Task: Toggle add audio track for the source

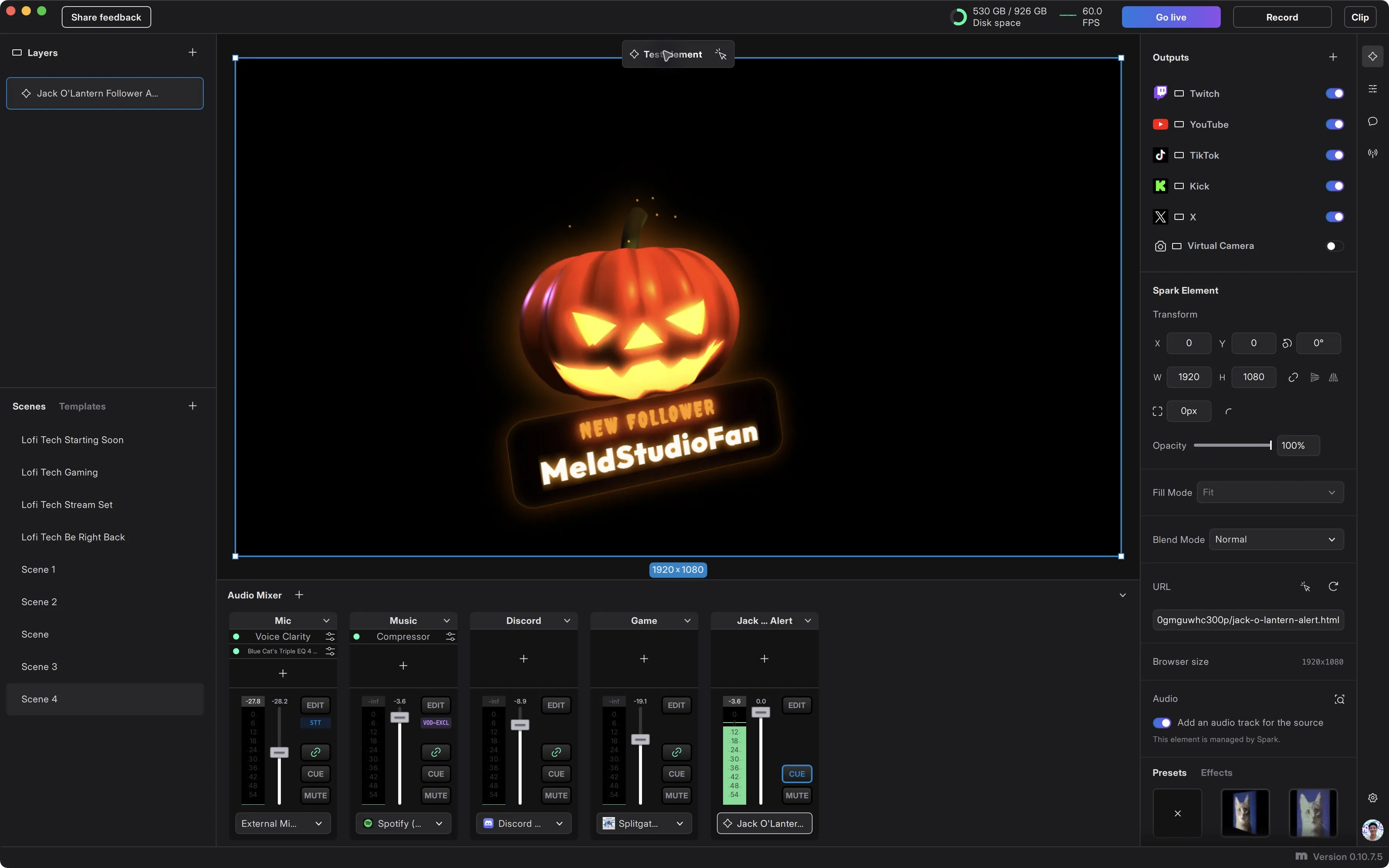Action: (1162, 723)
